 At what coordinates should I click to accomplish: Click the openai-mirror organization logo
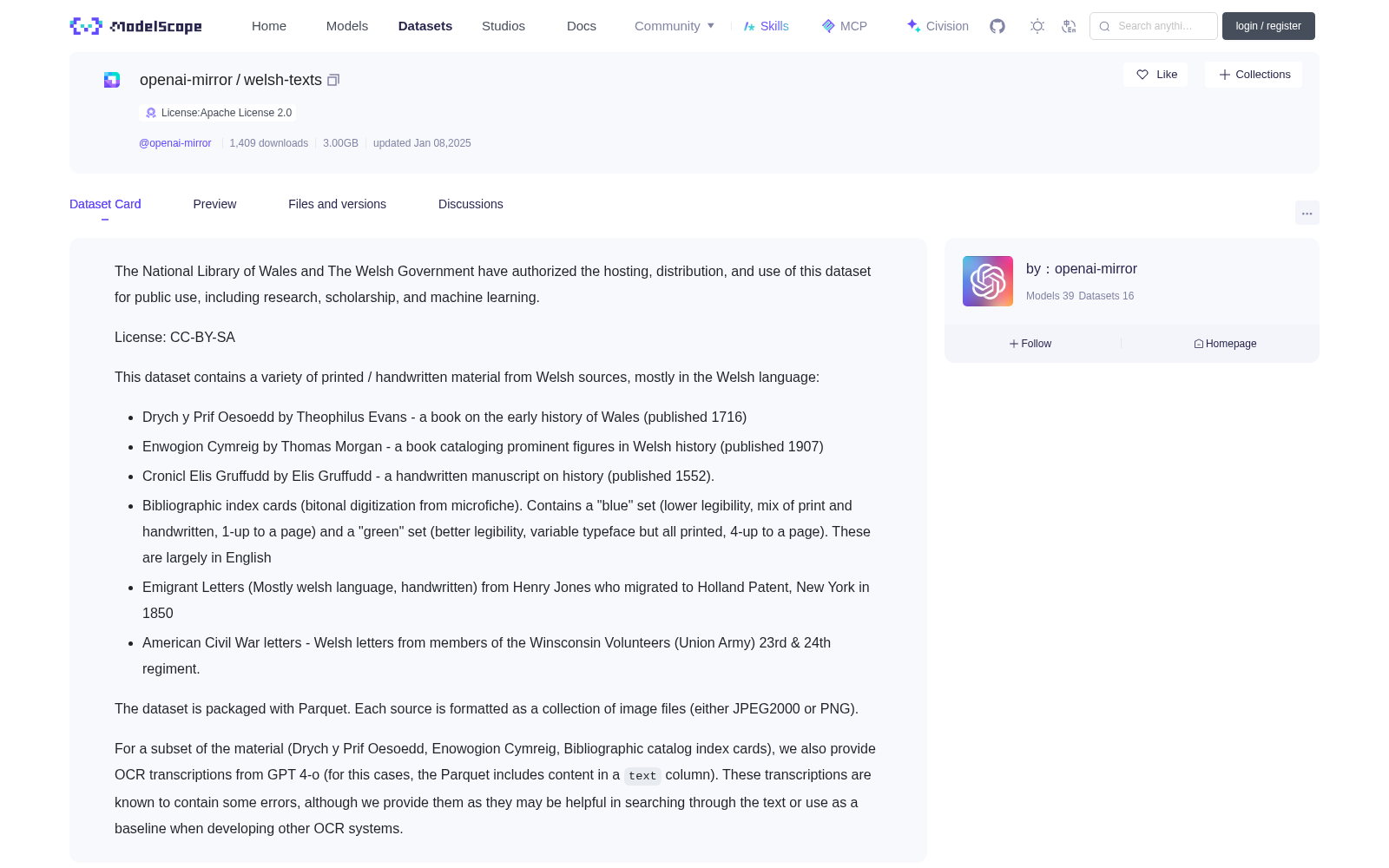(x=988, y=281)
